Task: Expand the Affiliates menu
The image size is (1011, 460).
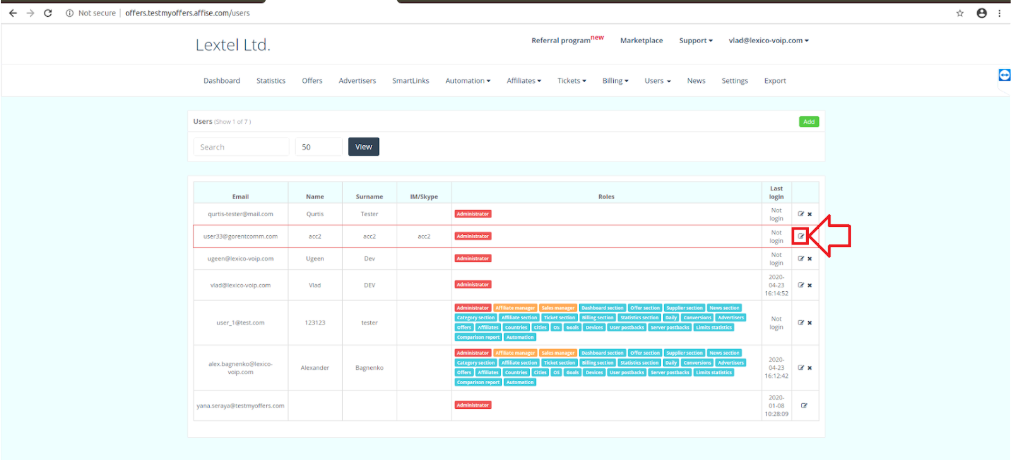Action: 524,81
